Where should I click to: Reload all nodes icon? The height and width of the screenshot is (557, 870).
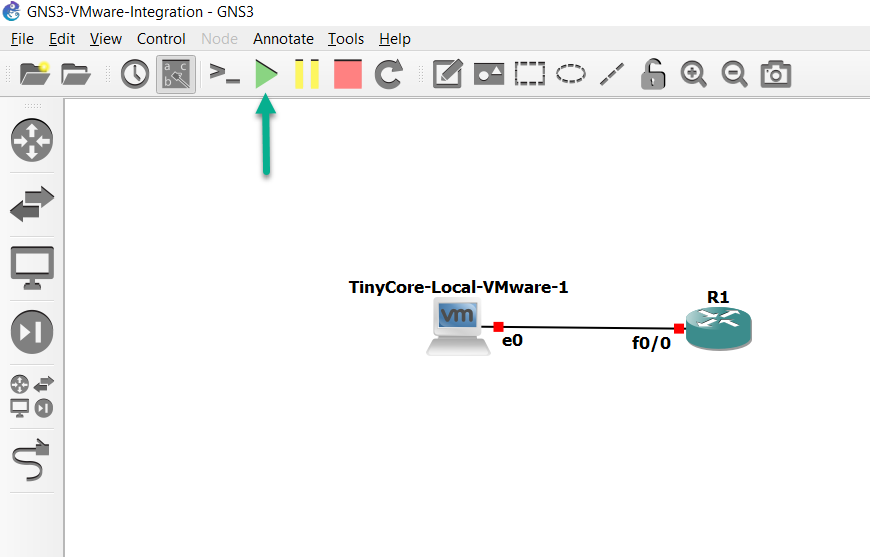pos(388,74)
